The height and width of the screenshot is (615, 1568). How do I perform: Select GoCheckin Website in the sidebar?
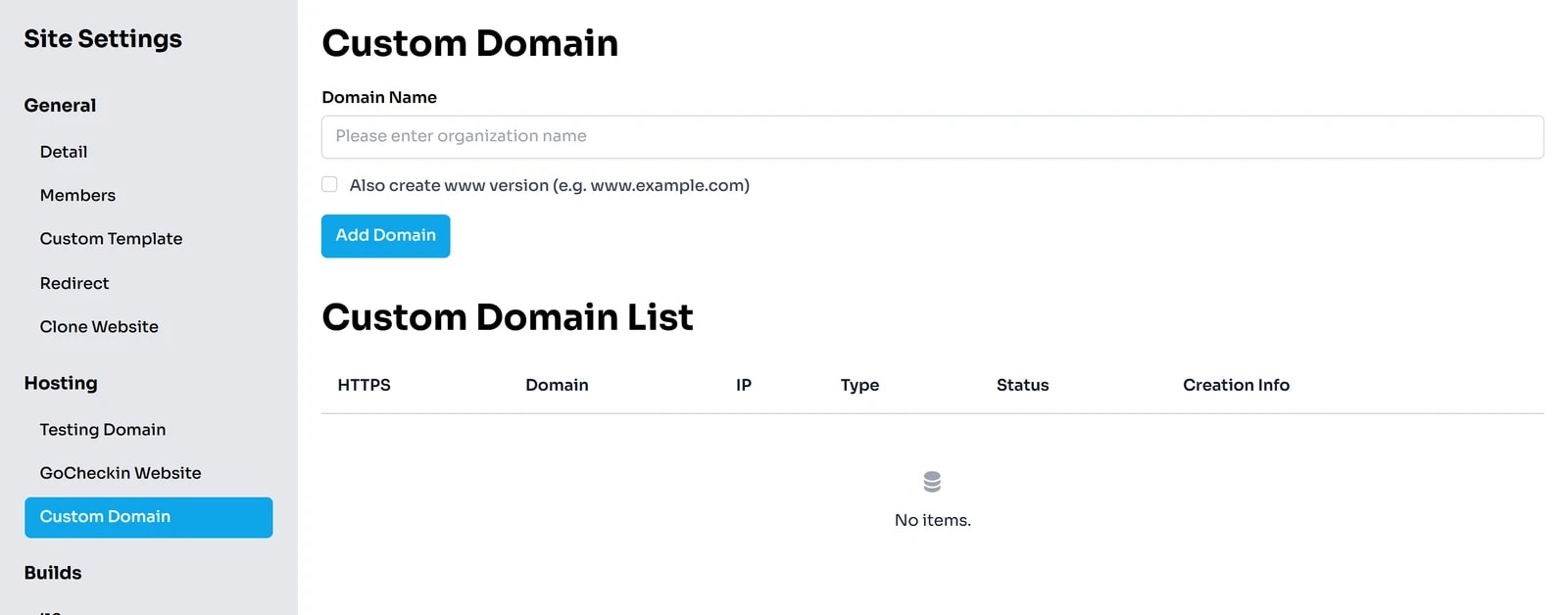(x=121, y=473)
